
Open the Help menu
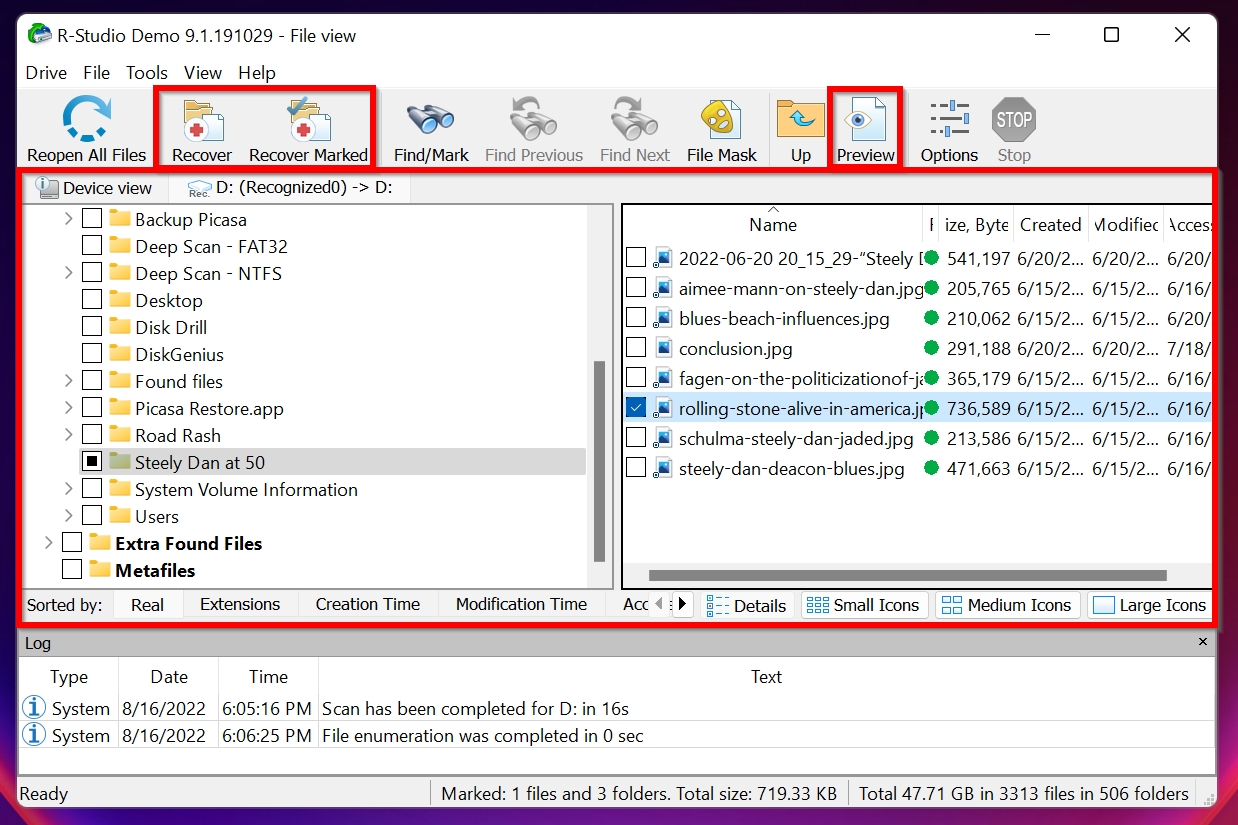point(257,73)
